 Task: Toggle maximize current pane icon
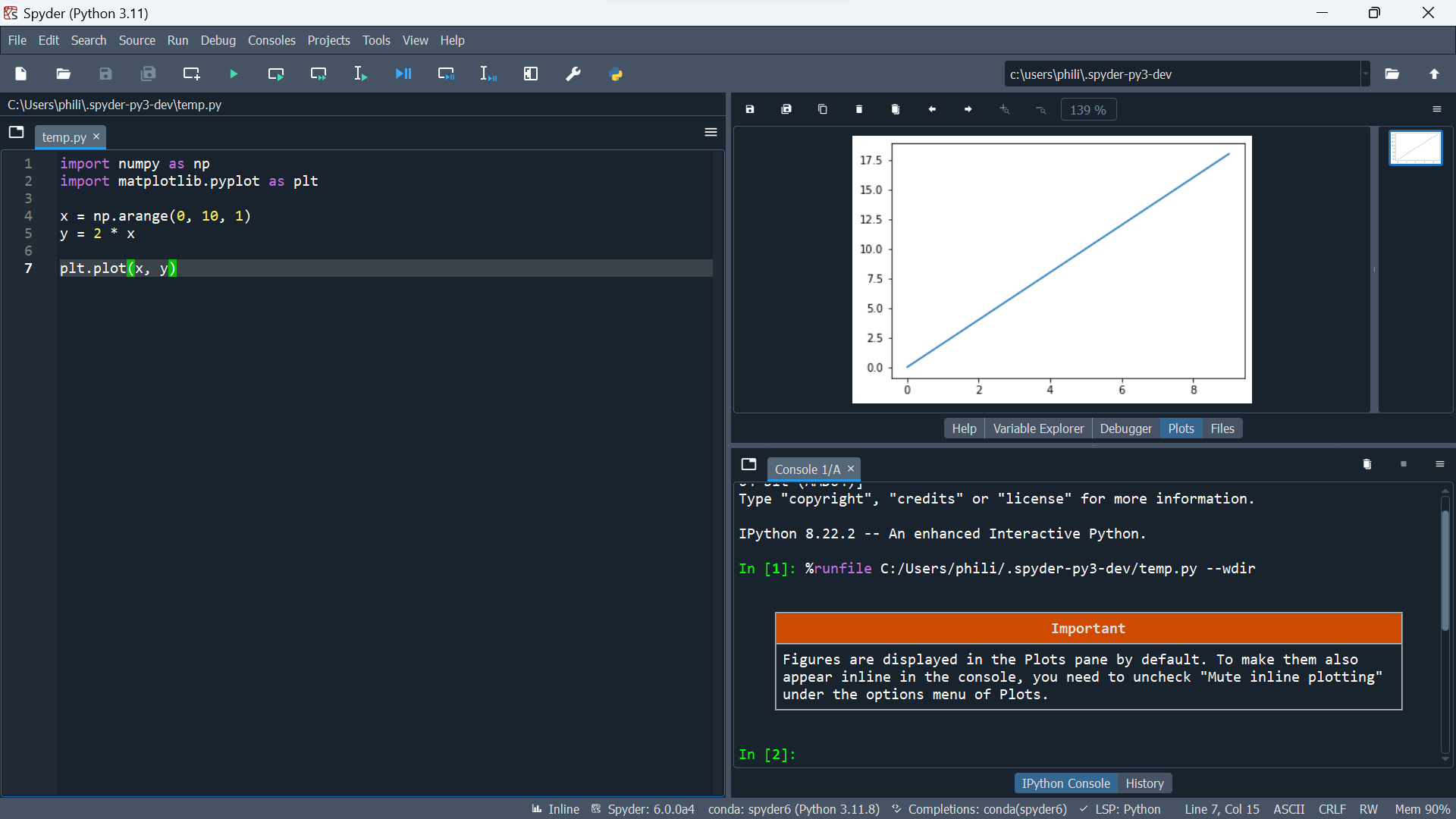[x=531, y=74]
